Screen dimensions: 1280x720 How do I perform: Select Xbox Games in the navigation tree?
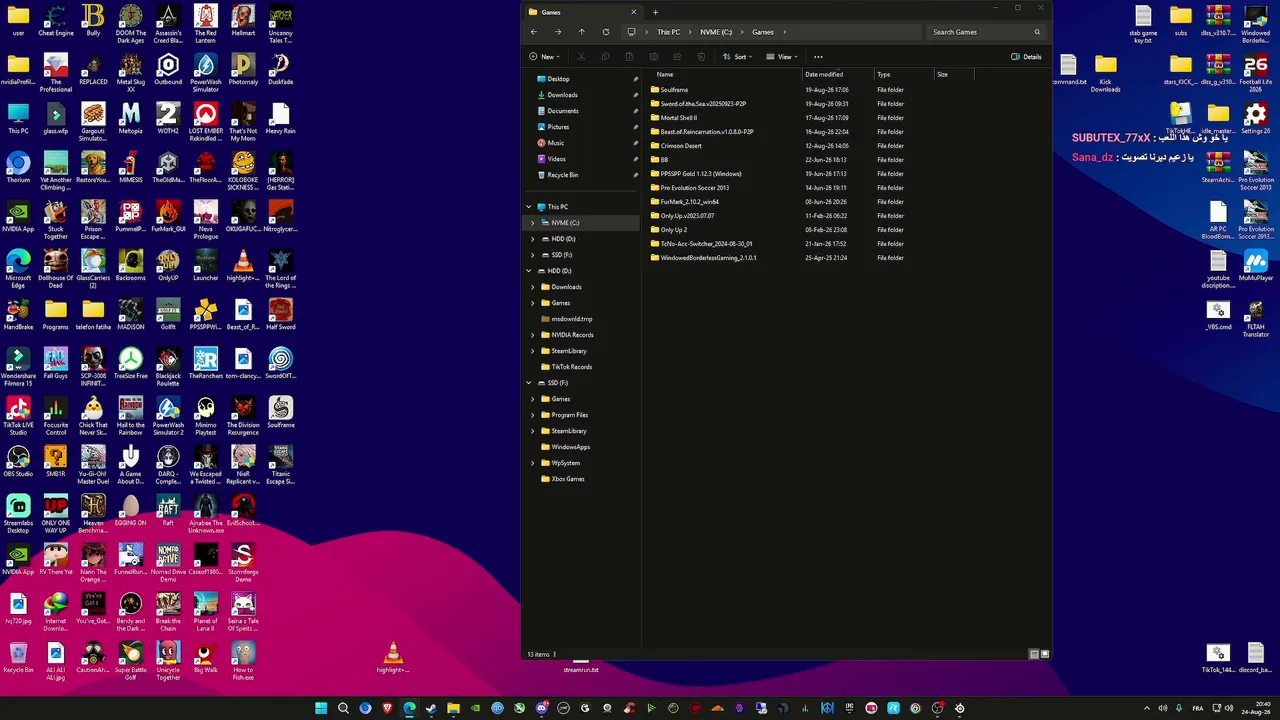568,479
